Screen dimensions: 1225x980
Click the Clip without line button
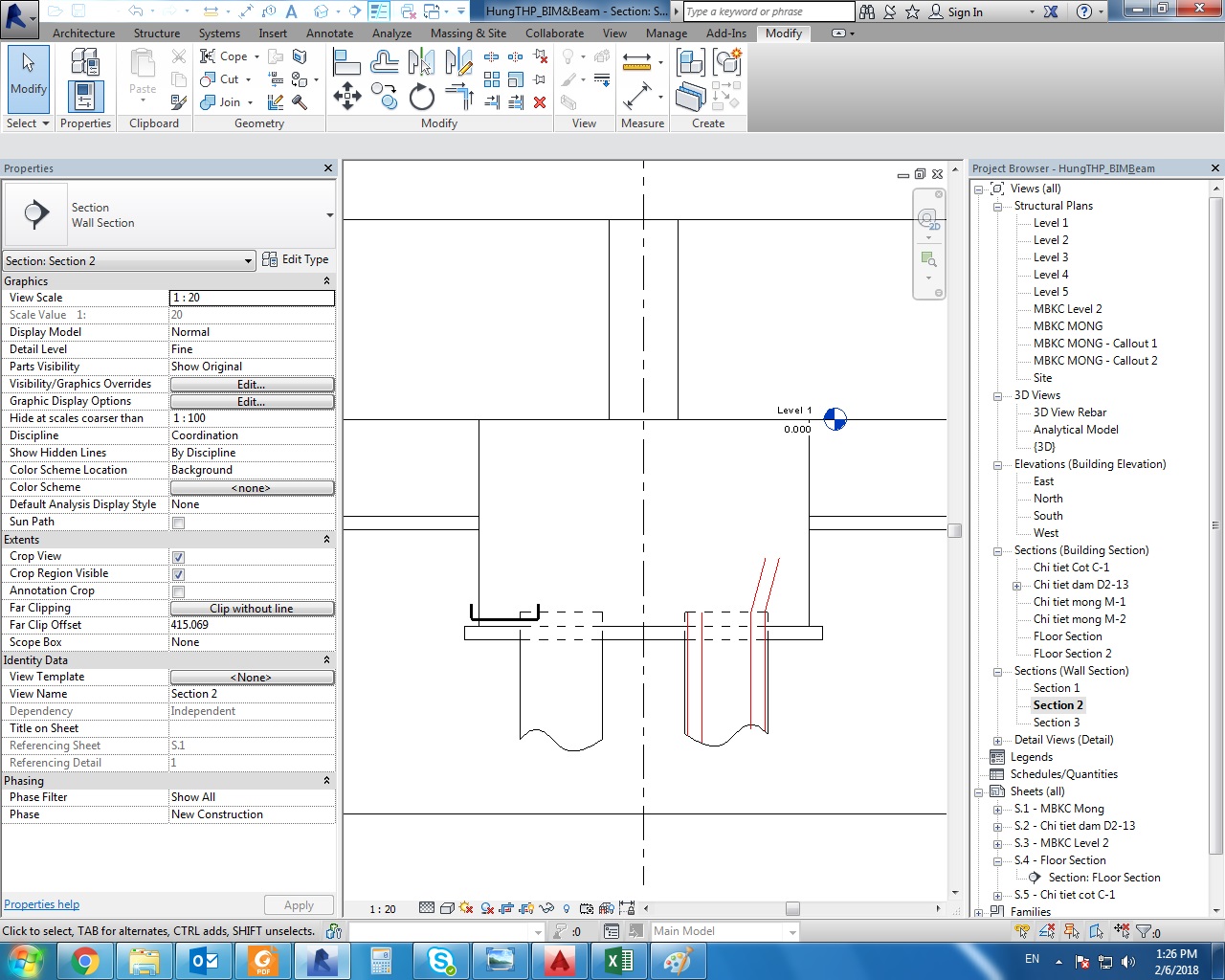point(252,609)
